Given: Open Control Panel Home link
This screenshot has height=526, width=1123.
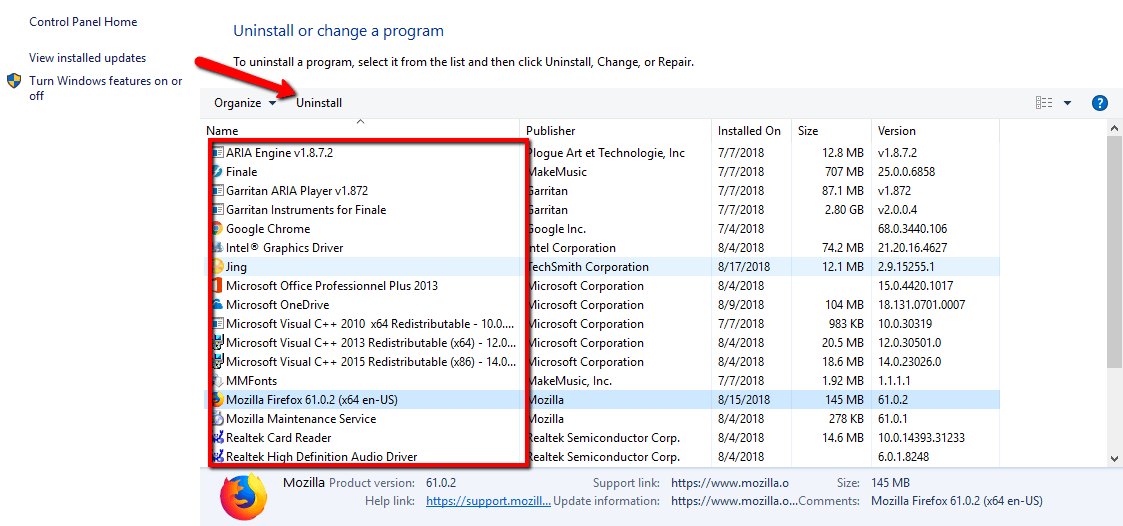Looking at the screenshot, I should (x=83, y=22).
